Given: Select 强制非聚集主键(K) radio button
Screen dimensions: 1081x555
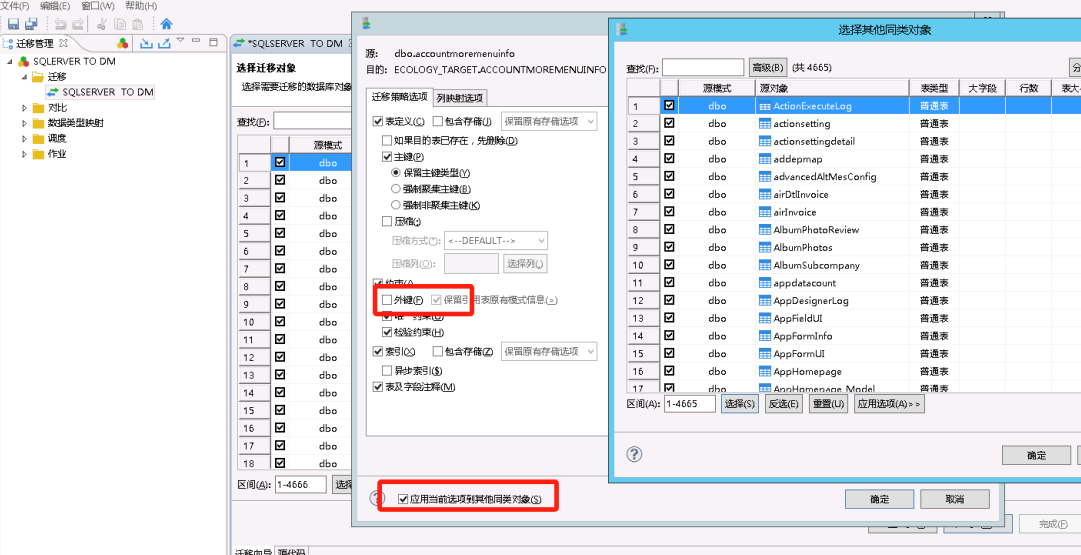Looking at the screenshot, I should (x=396, y=205).
